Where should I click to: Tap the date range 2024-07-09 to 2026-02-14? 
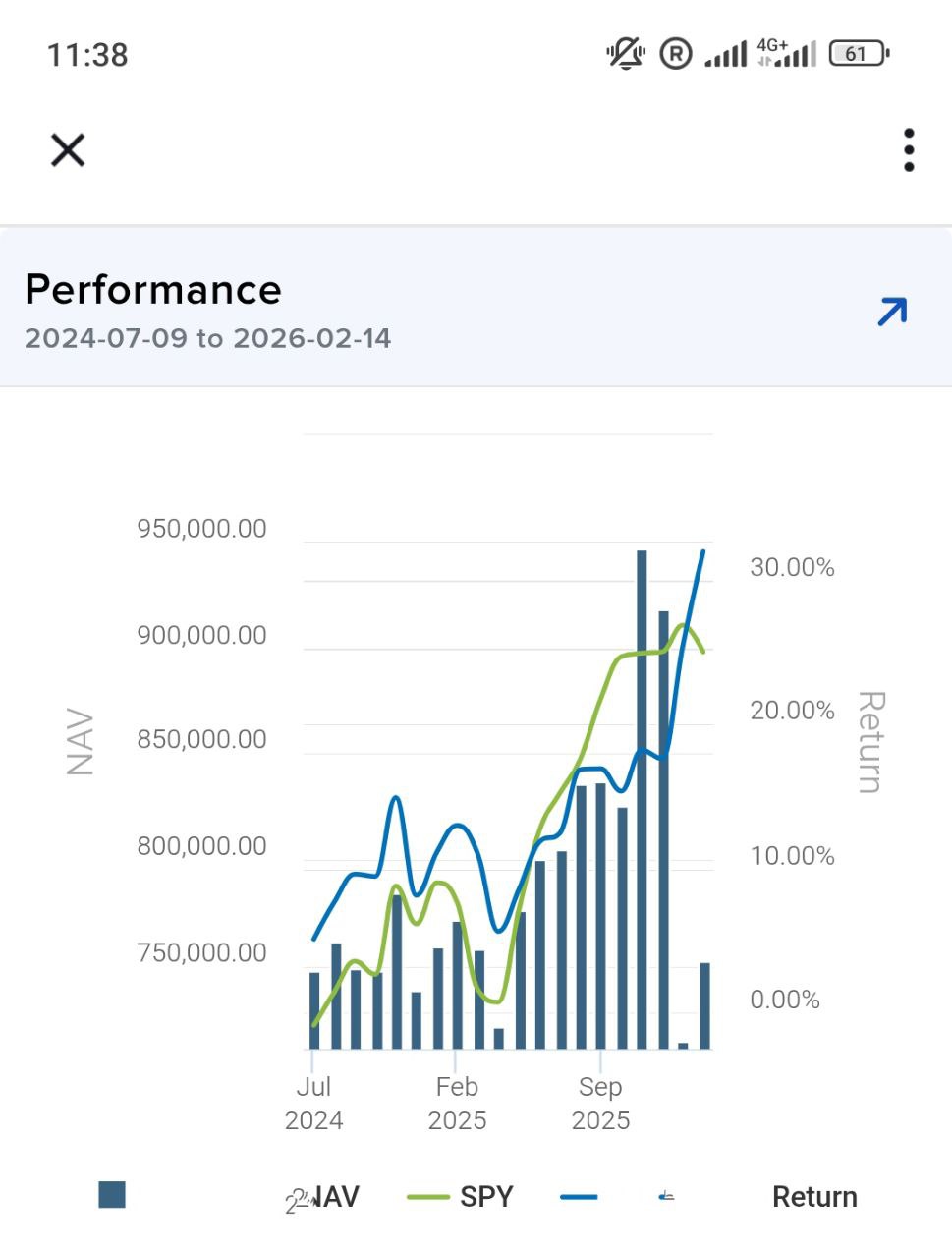208,338
